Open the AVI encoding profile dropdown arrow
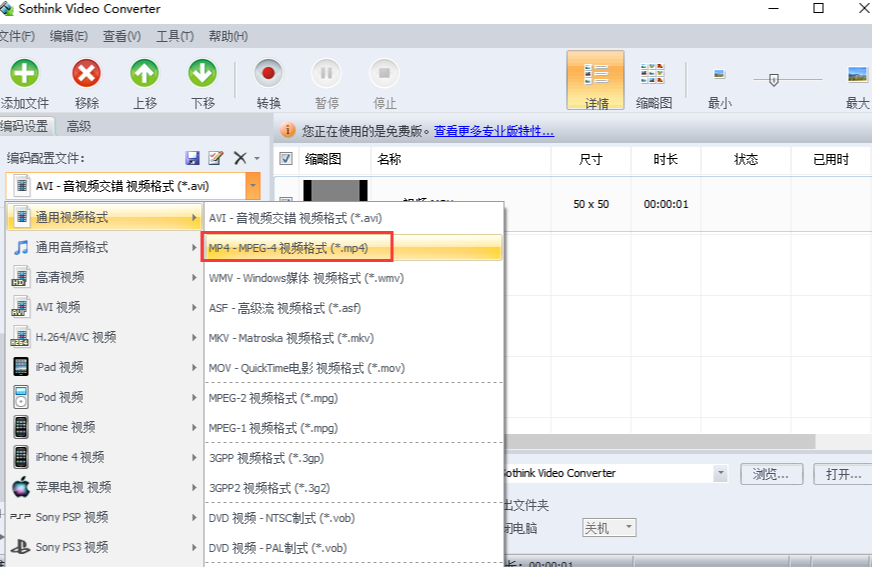Screen dimensions: 872x567 (252, 186)
